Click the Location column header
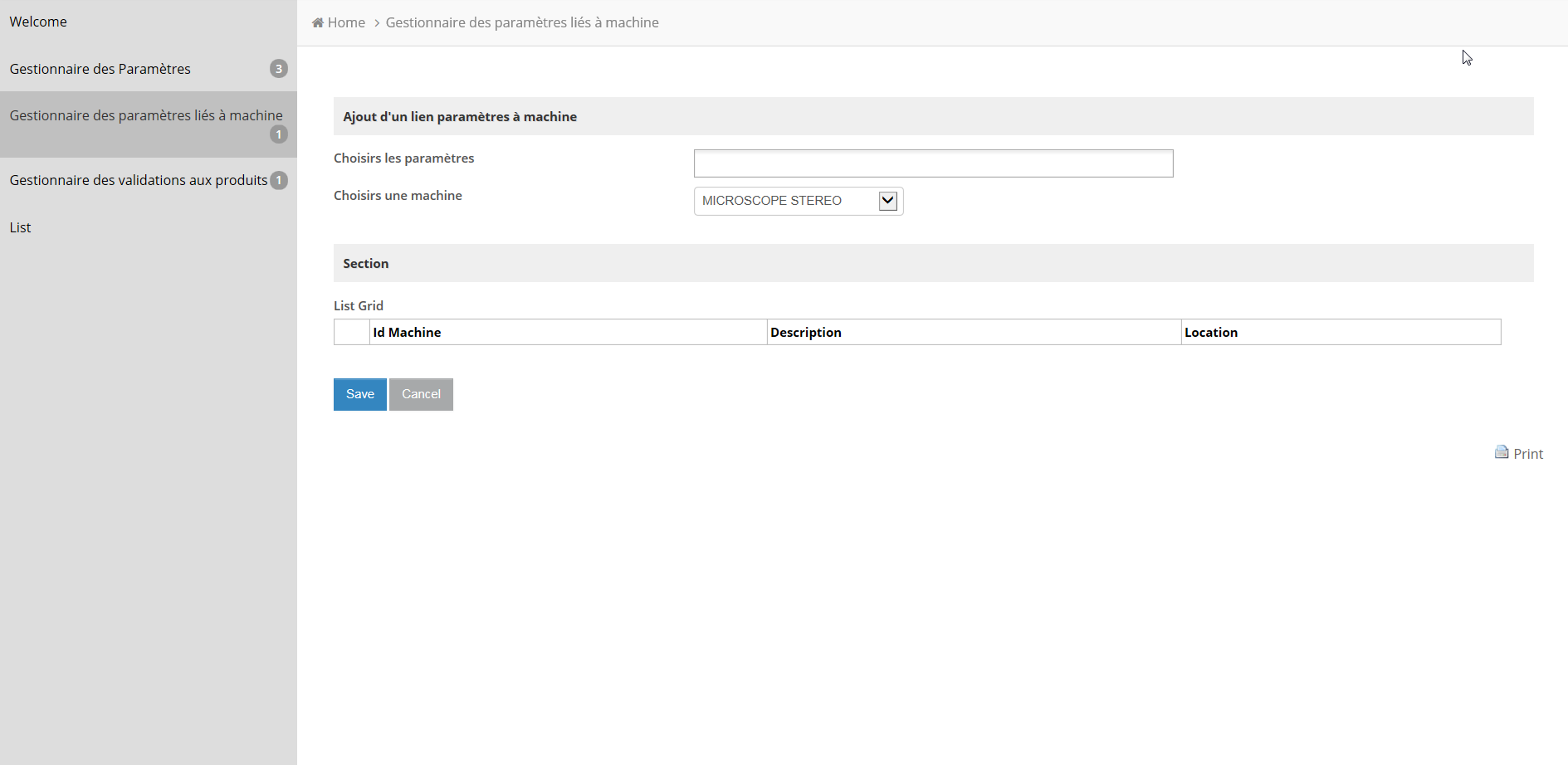This screenshot has height=765, width=1568. click(x=1341, y=332)
